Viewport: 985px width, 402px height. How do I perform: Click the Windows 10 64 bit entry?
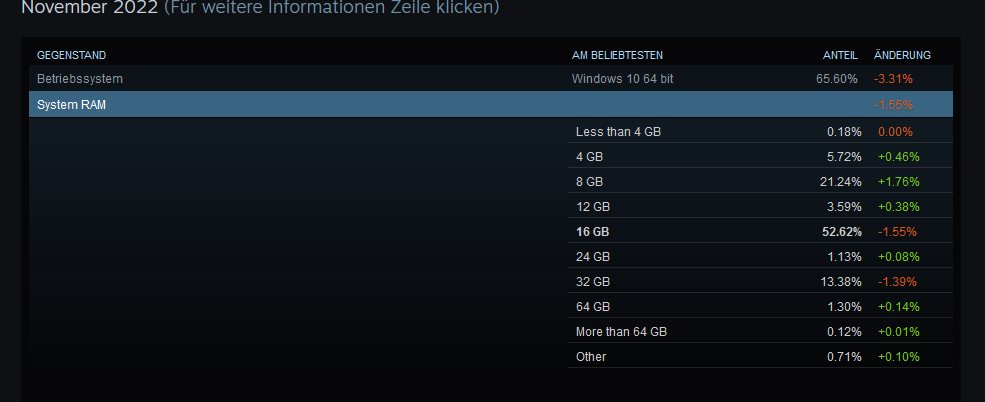(623, 79)
